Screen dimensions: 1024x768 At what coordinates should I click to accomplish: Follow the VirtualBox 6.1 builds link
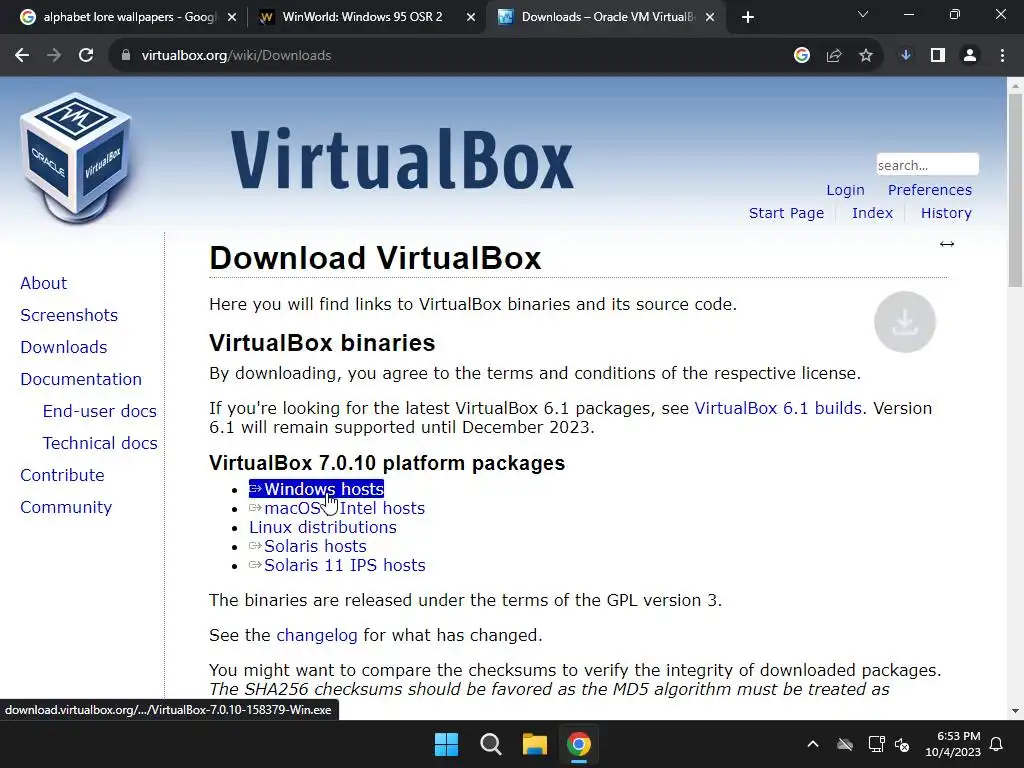click(x=778, y=408)
